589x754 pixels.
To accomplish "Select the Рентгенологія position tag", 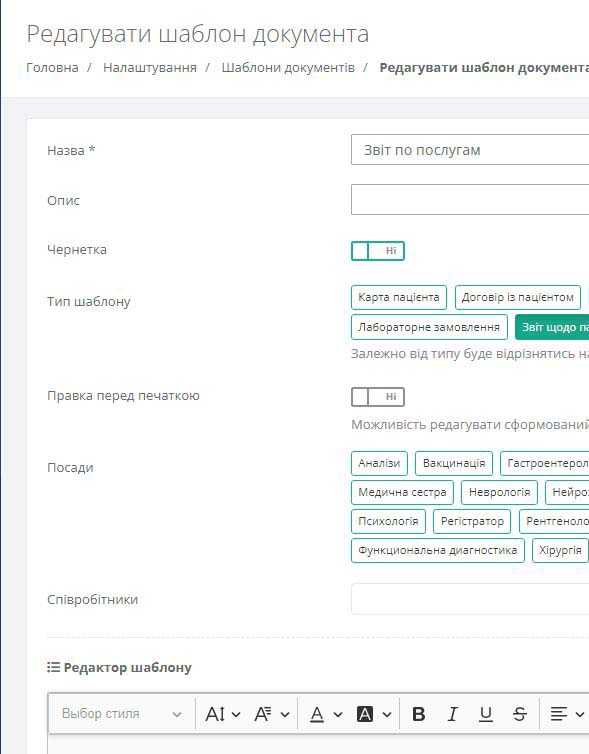I will coord(554,521).
